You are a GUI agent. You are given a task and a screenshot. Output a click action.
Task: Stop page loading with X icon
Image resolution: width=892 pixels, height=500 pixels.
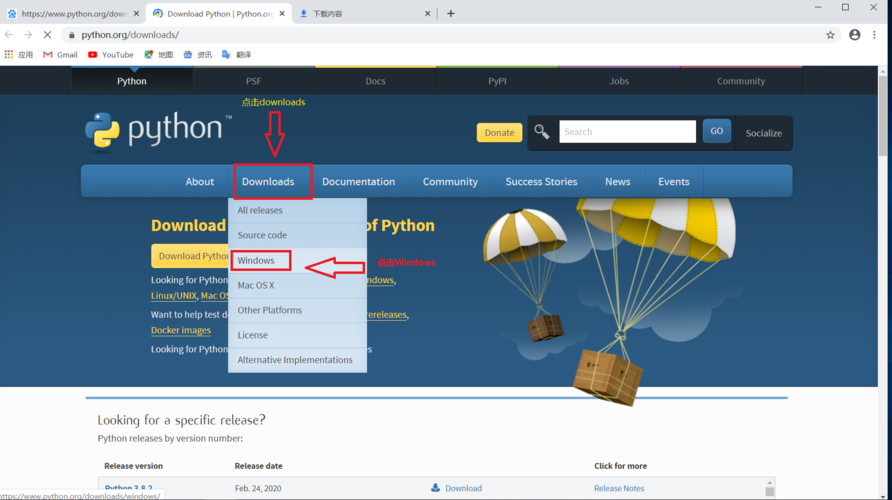tap(47, 35)
